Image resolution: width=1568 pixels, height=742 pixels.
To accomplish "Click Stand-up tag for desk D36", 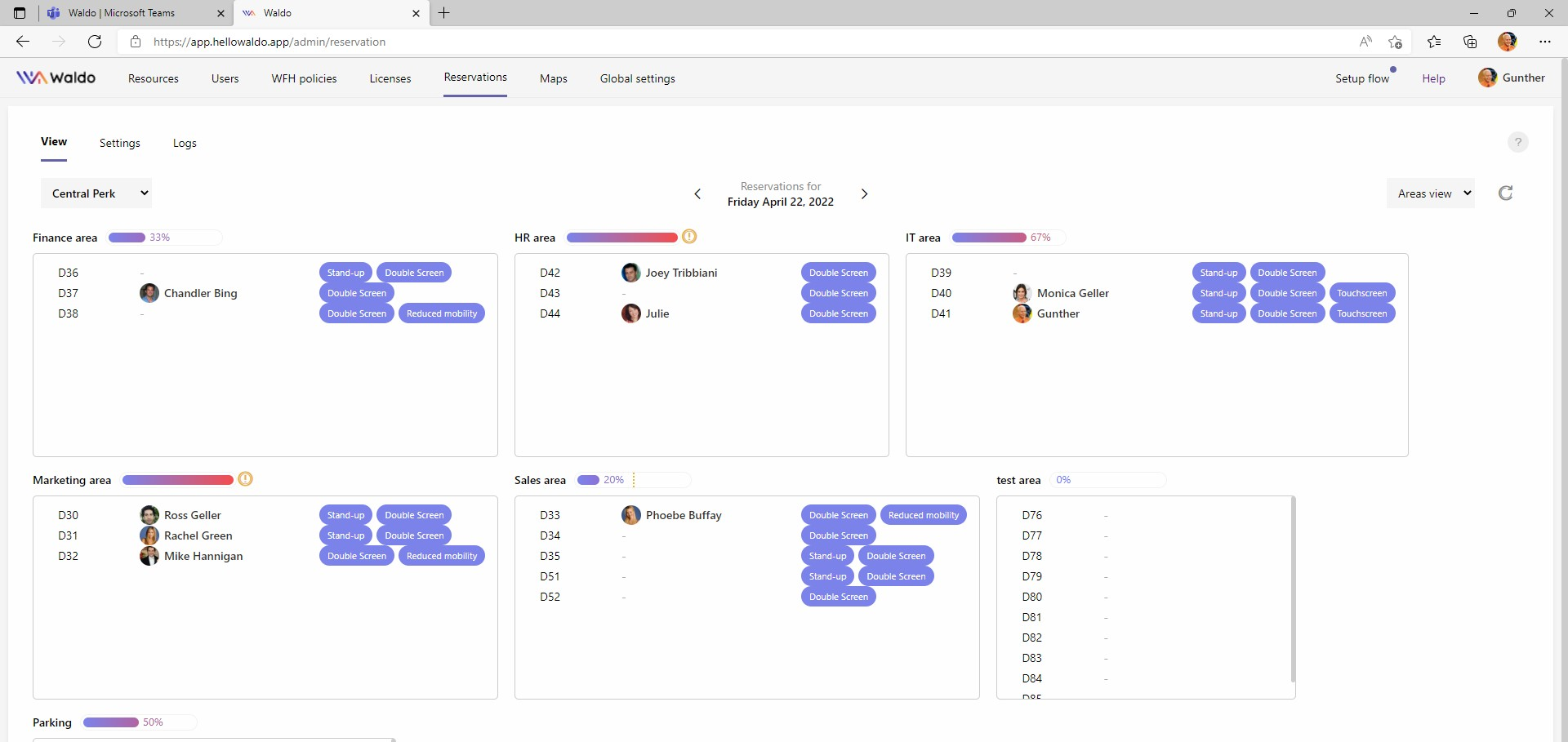I will tap(346, 273).
